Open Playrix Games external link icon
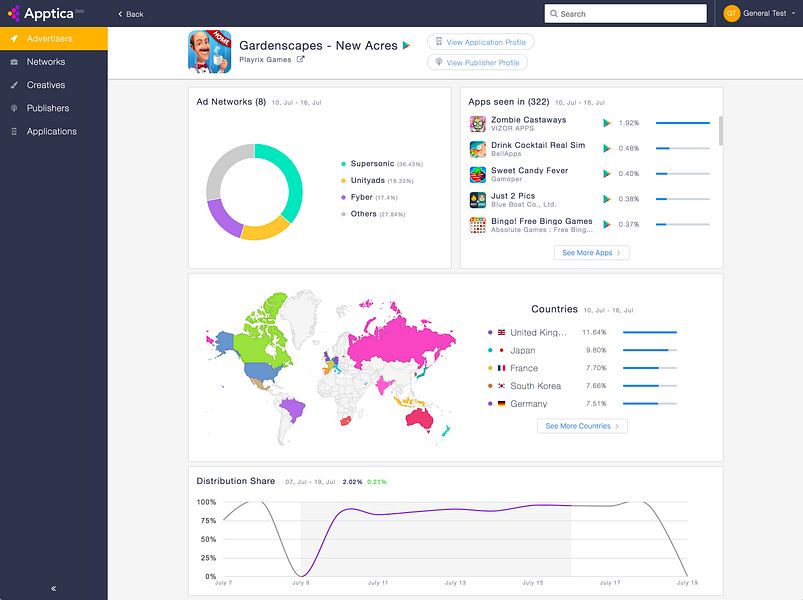This screenshot has width=803, height=600. 301,59
